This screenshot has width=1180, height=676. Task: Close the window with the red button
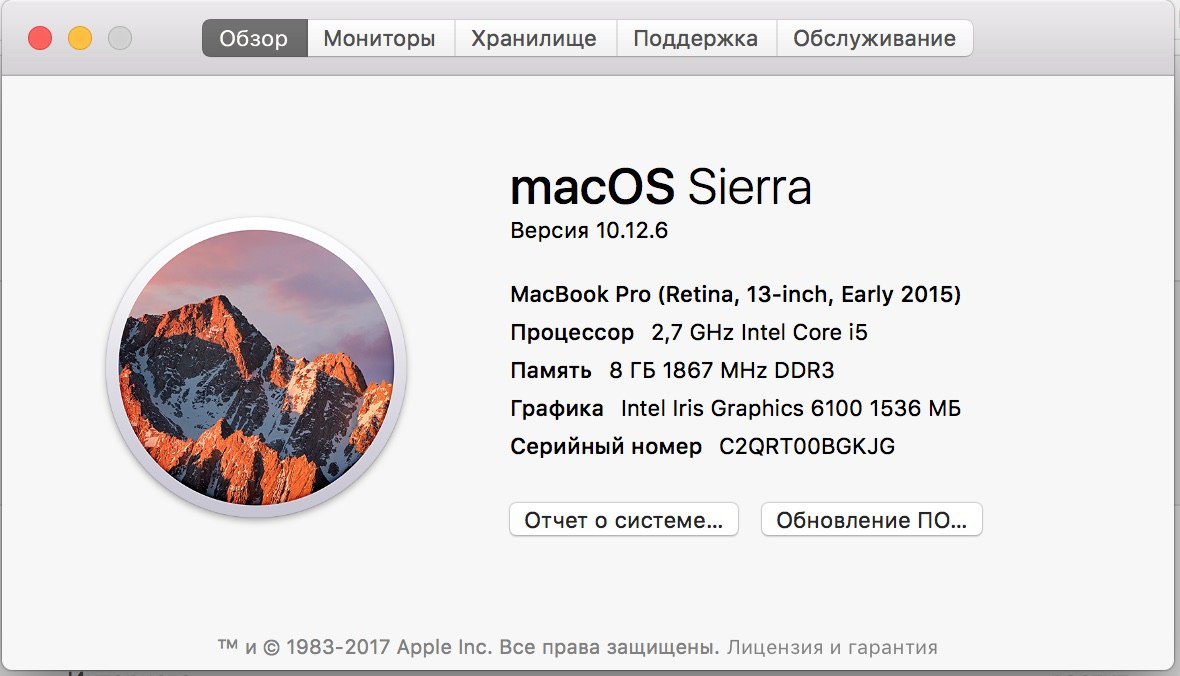(40, 38)
